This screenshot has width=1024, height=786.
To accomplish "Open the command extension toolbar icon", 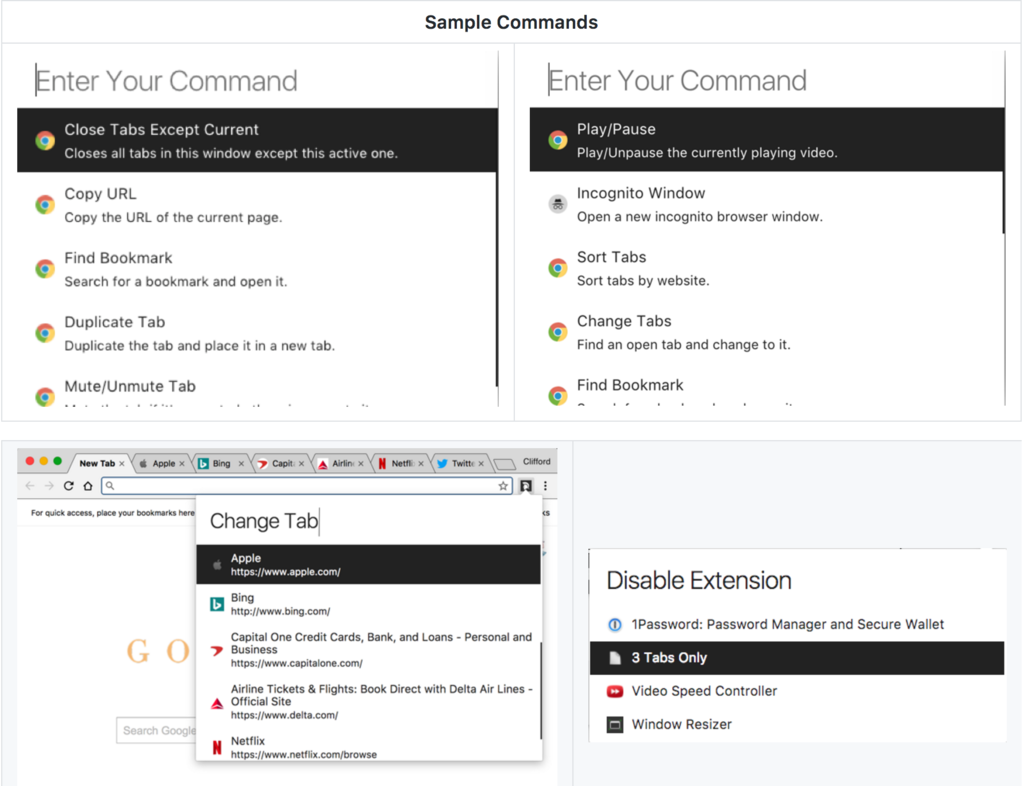I will click(x=526, y=486).
